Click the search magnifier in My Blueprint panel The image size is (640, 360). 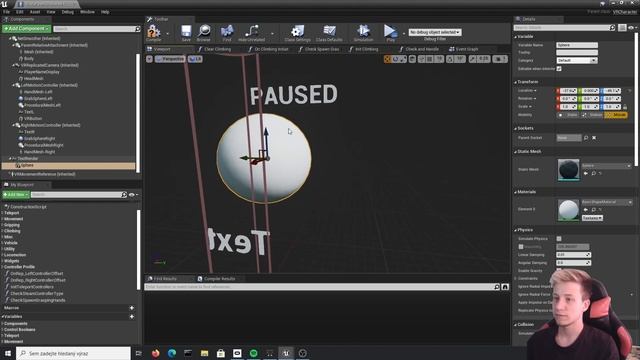click(124, 195)
